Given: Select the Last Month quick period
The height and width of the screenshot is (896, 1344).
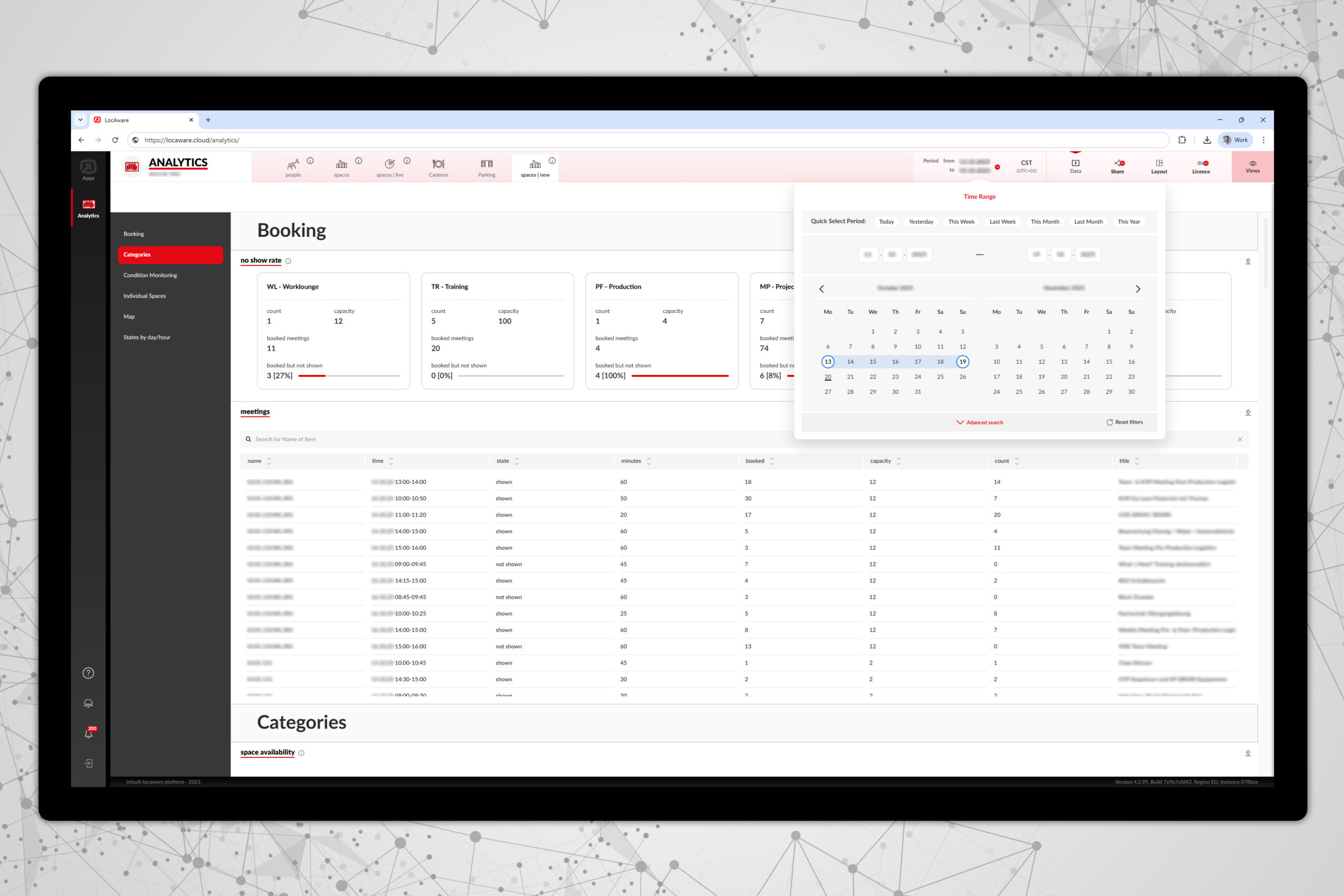Looking at the screenshot, I should (1088, 221).
